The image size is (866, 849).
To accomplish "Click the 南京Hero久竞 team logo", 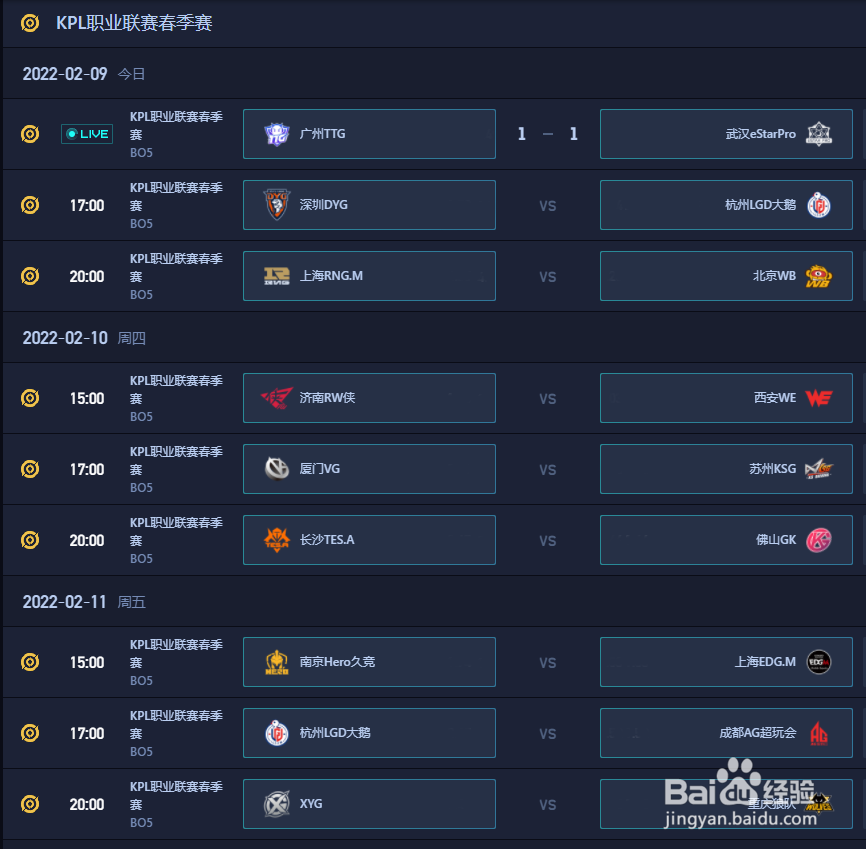I will (x=277, y=662).
